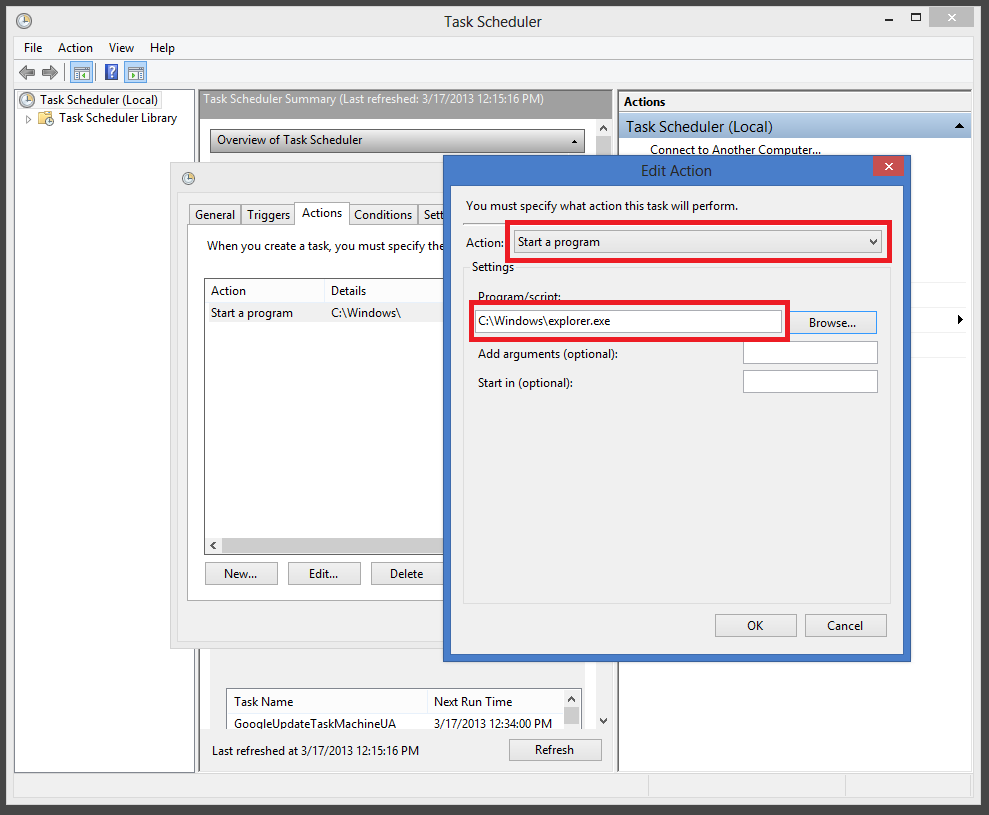Click Connect to Another Computer

click(737, 149)
